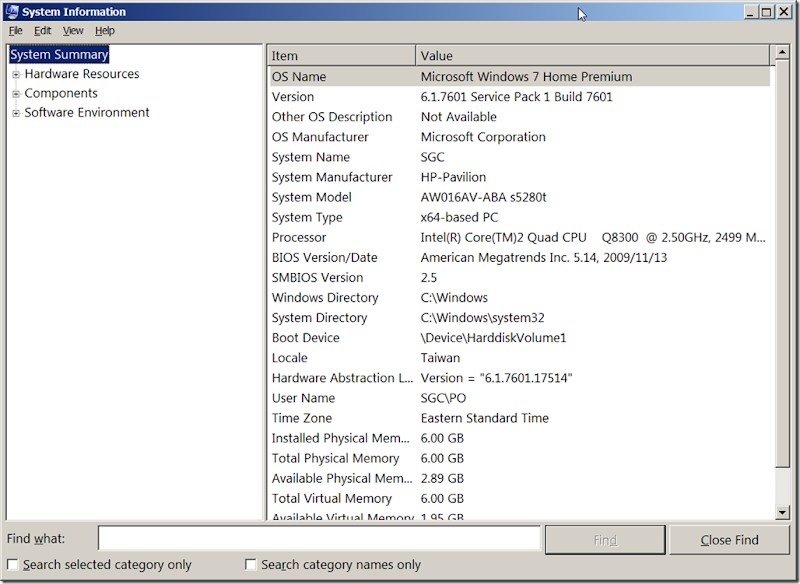The width and height of the screenshot is (800, 584).
Task: Select the System Name row
Action: (519, 157)
